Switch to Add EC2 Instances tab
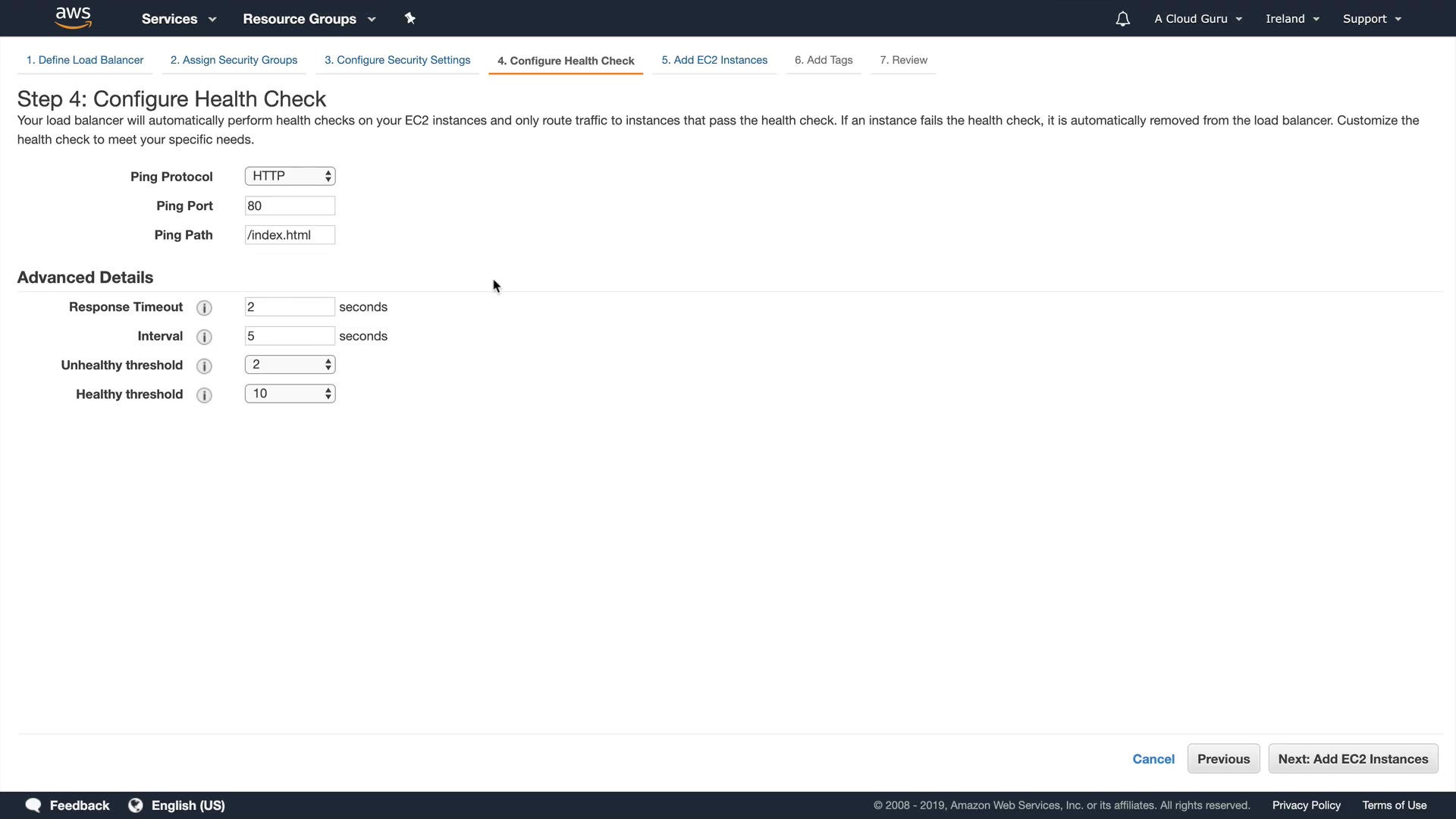This screenshot has width=1456, height=819. (714, 60)
